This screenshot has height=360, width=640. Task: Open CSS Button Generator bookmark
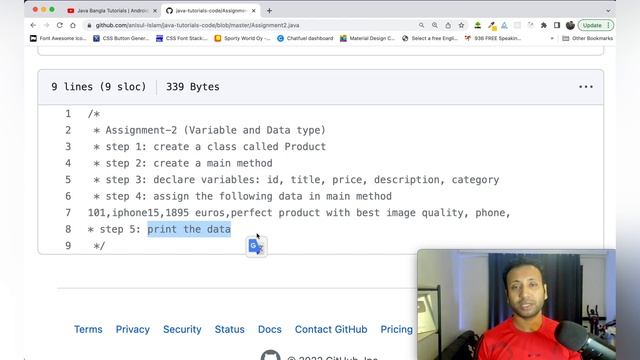121,38
